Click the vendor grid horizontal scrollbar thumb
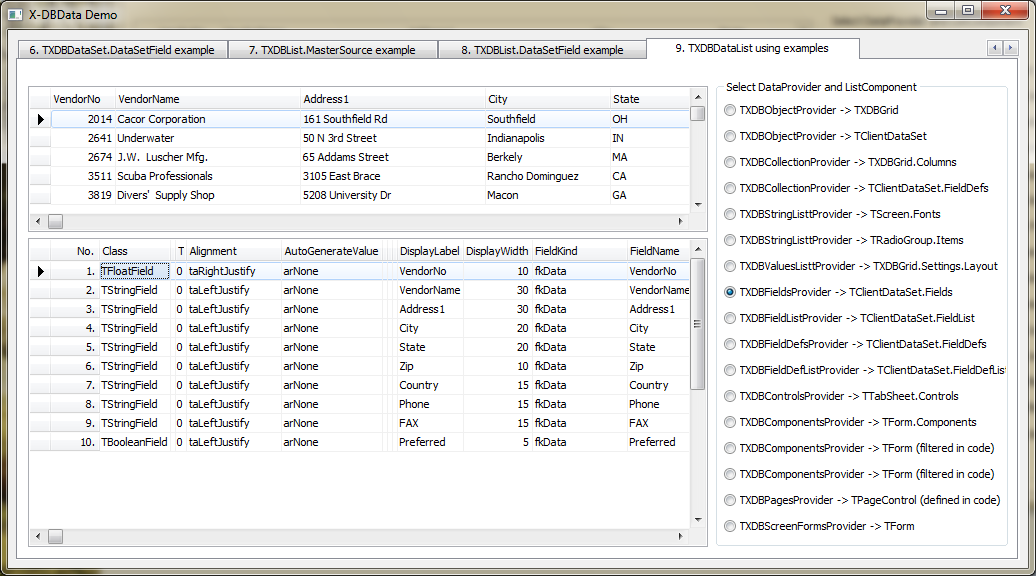The width and height of the screenshot is (1036, 576). tap(56, 221)
